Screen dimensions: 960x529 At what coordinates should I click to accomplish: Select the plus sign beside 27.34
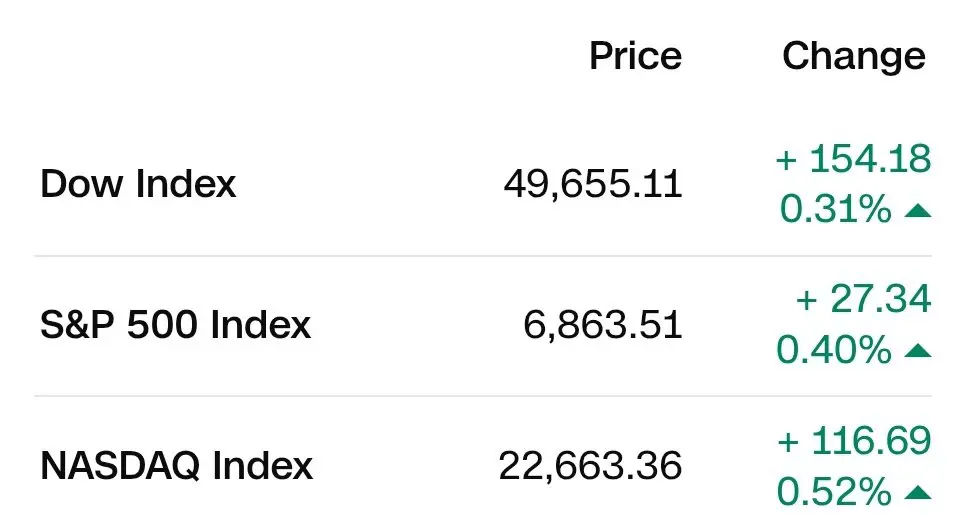[x=806, y=301]
